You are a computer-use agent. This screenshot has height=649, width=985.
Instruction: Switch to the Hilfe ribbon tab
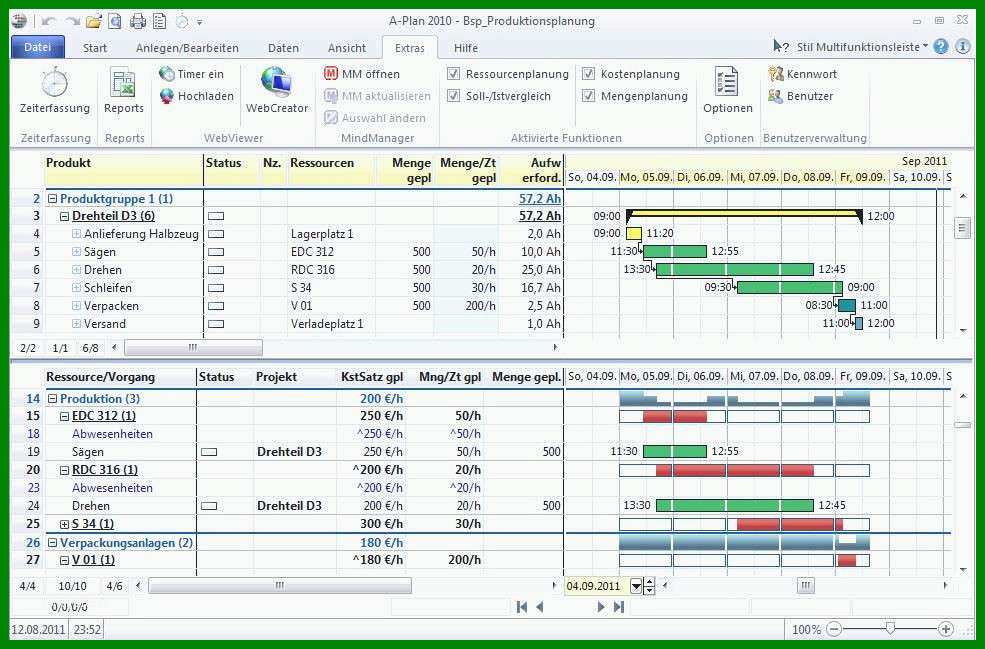[466, 48]
